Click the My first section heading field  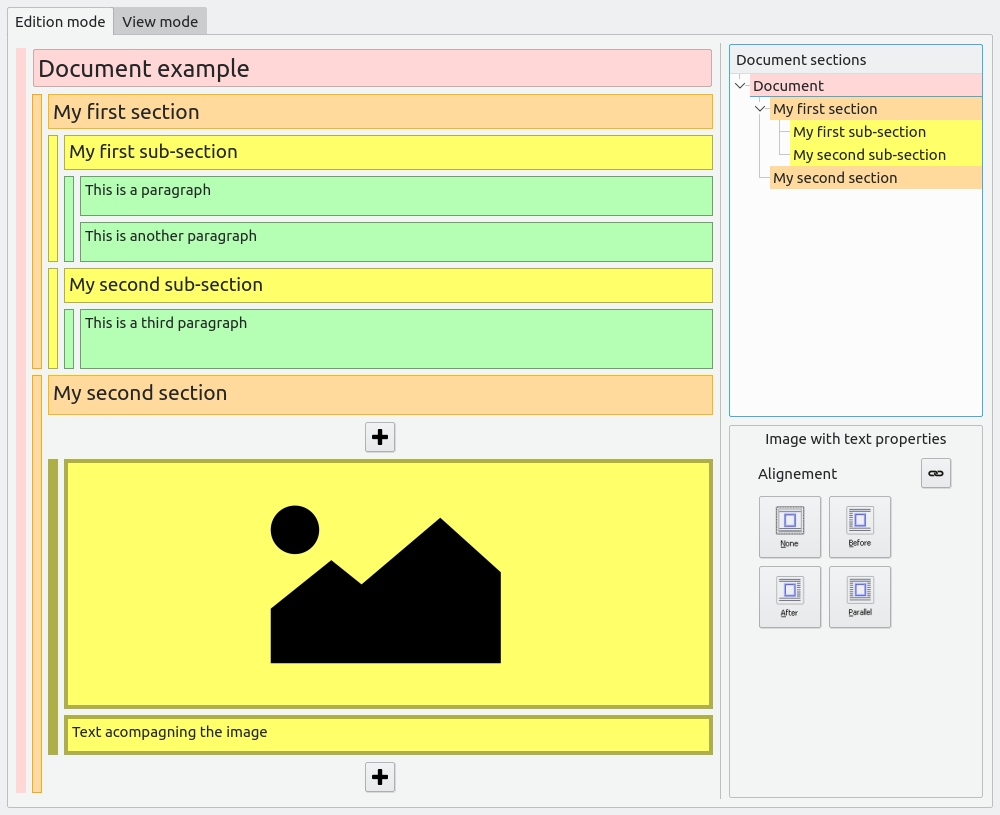(380, 112)
